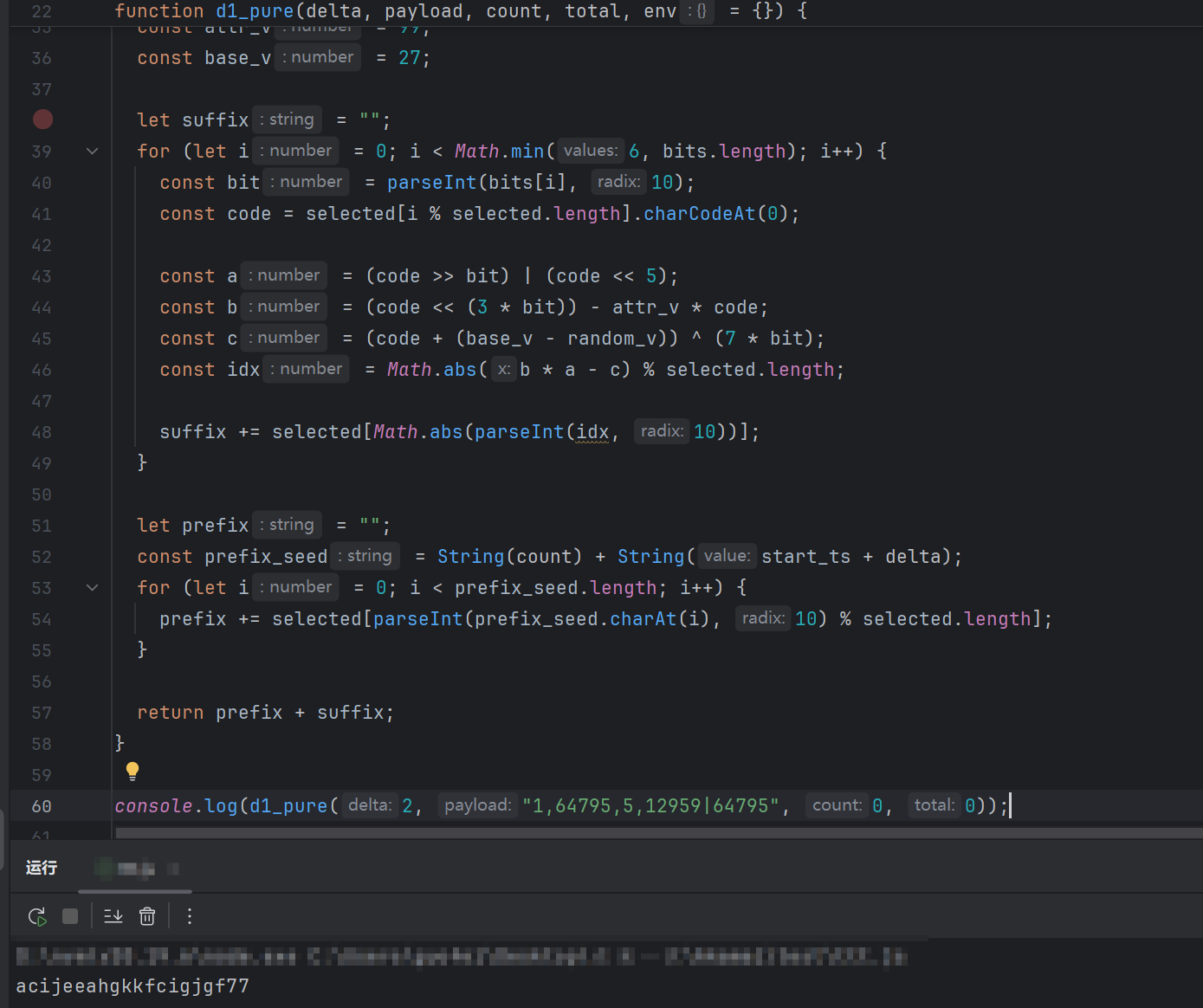The height and width of the screenshot is (1008, 1203).
Task: Click d1_pure in the sticky function header
Action: click(x=255, y=11)
